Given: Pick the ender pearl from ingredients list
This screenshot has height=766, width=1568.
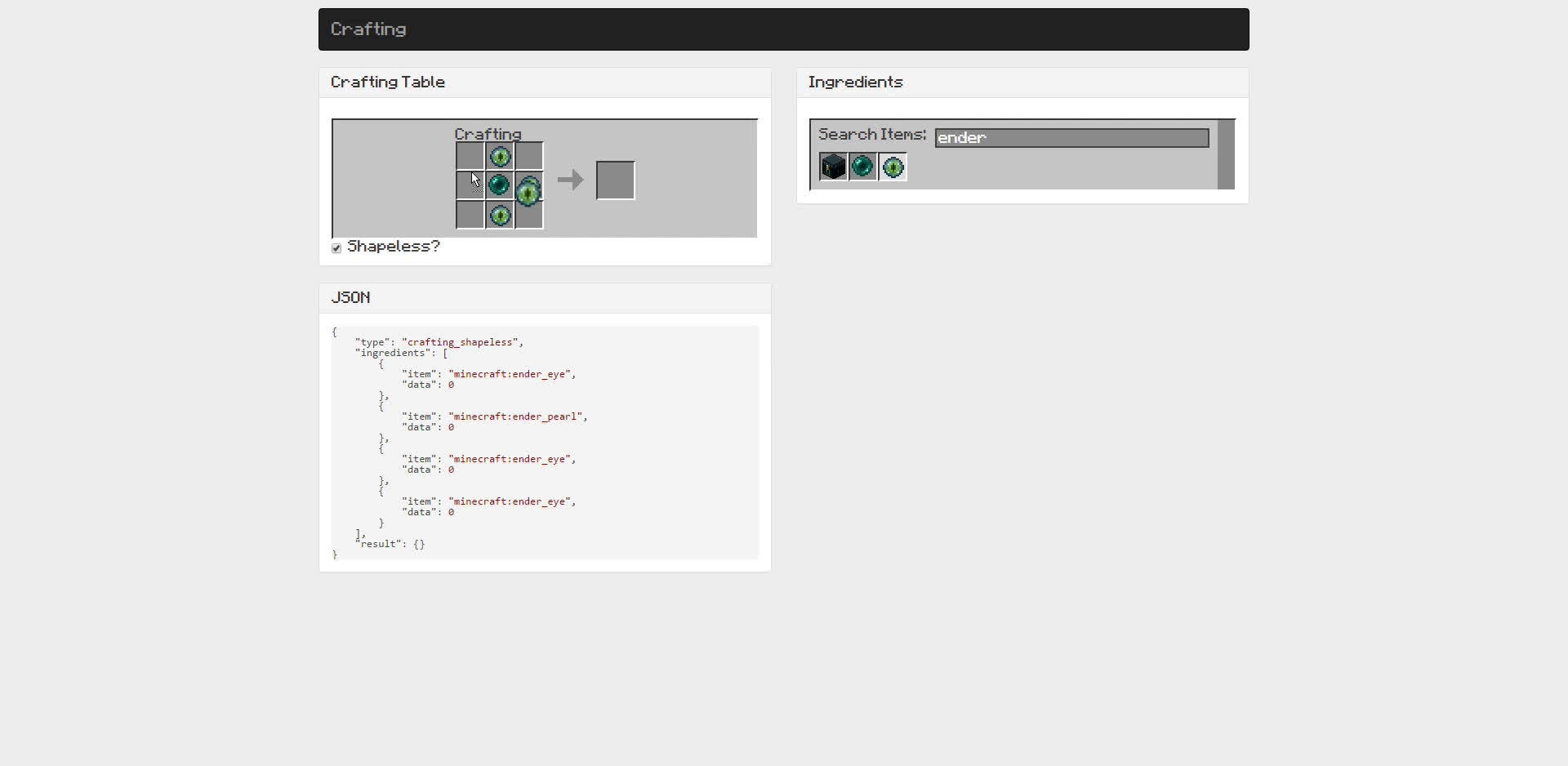Looking at the screenshot, I should pyautogui.click(x=862, y=167).
